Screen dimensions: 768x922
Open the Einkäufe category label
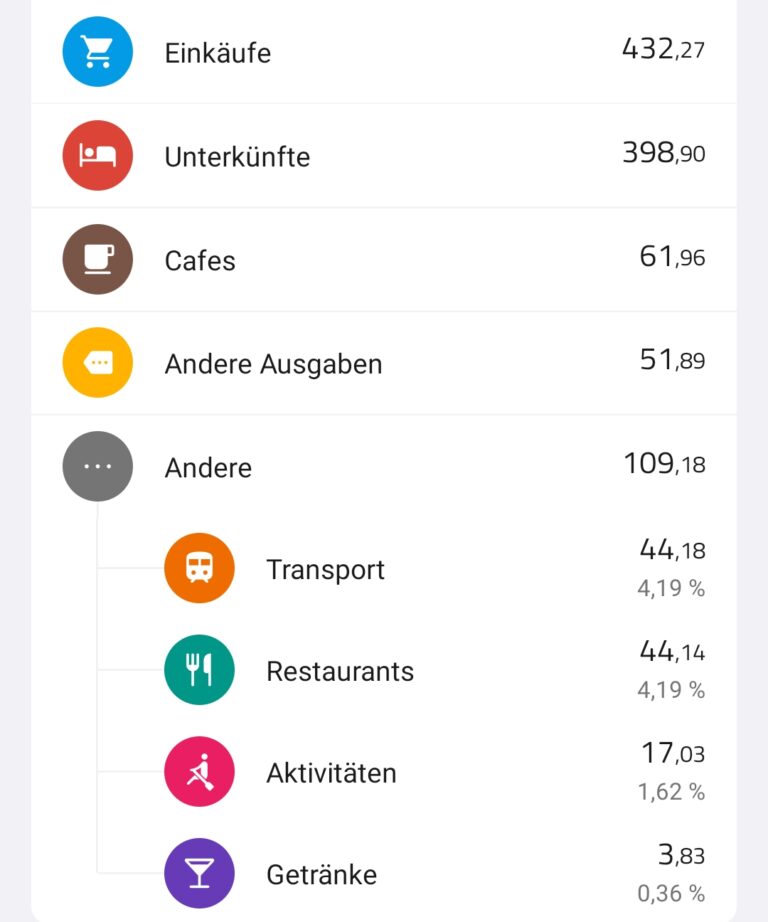[218, 53]
